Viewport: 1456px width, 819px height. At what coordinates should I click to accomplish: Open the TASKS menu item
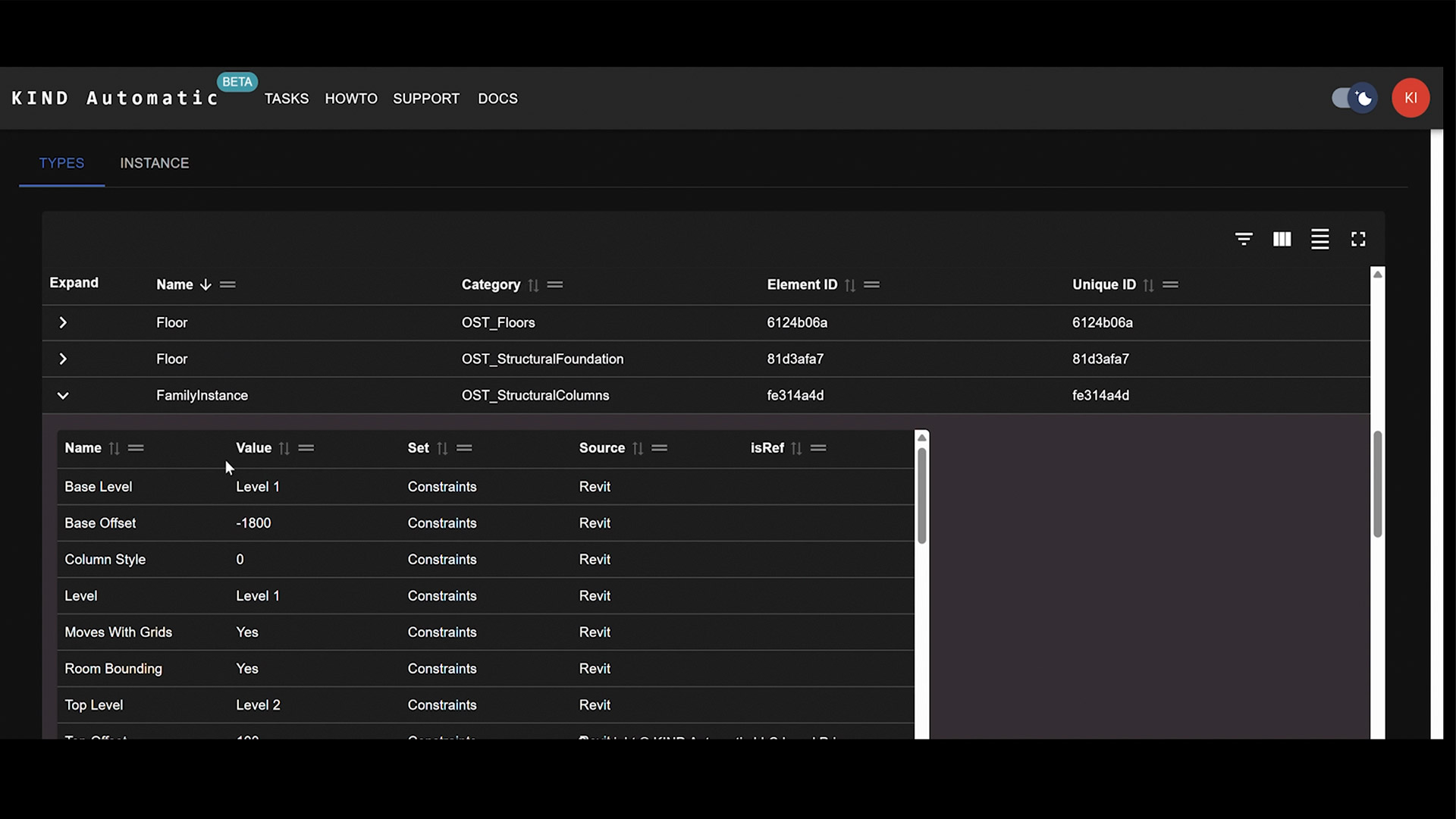286,99
